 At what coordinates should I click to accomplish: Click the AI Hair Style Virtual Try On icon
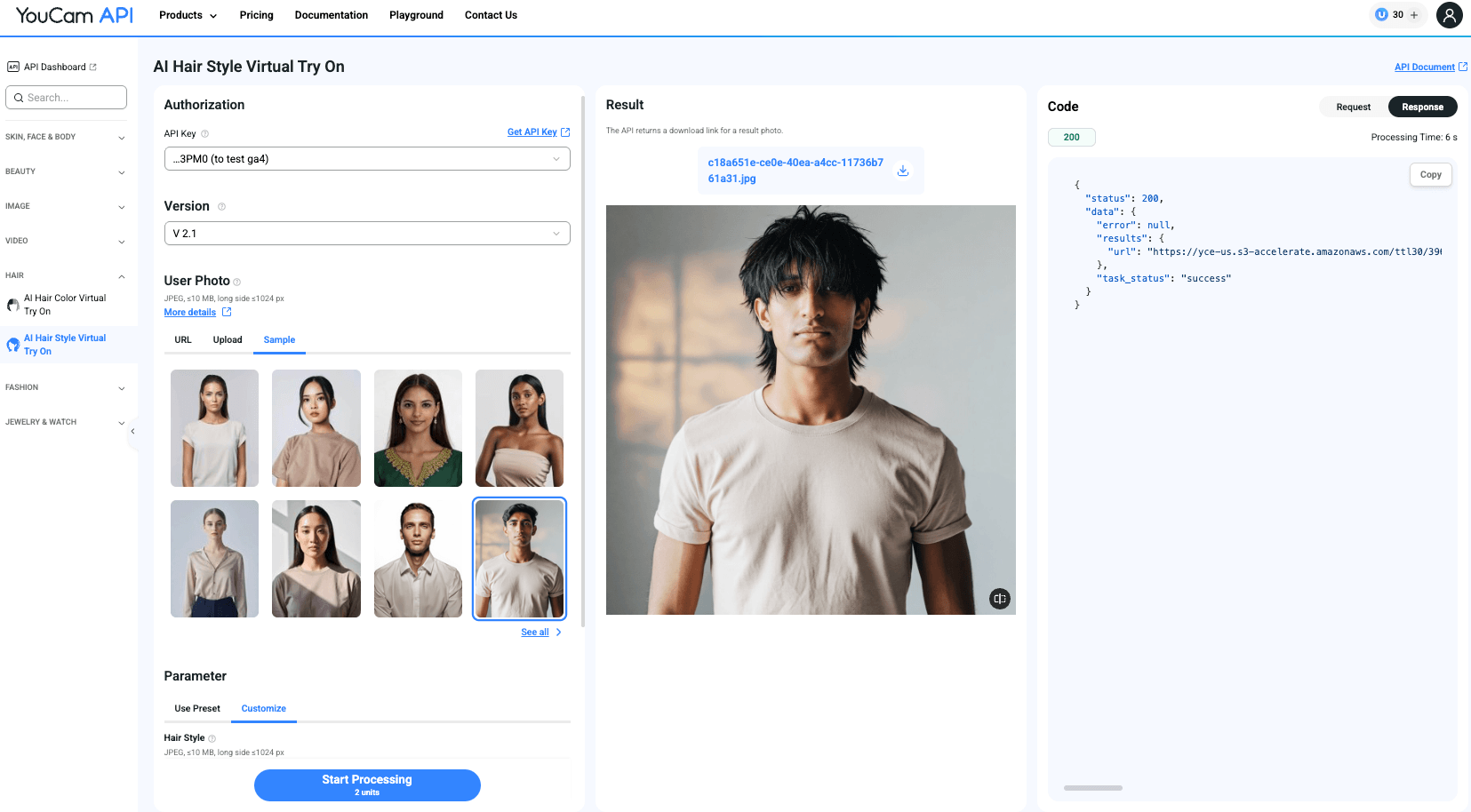pos(13,345)
